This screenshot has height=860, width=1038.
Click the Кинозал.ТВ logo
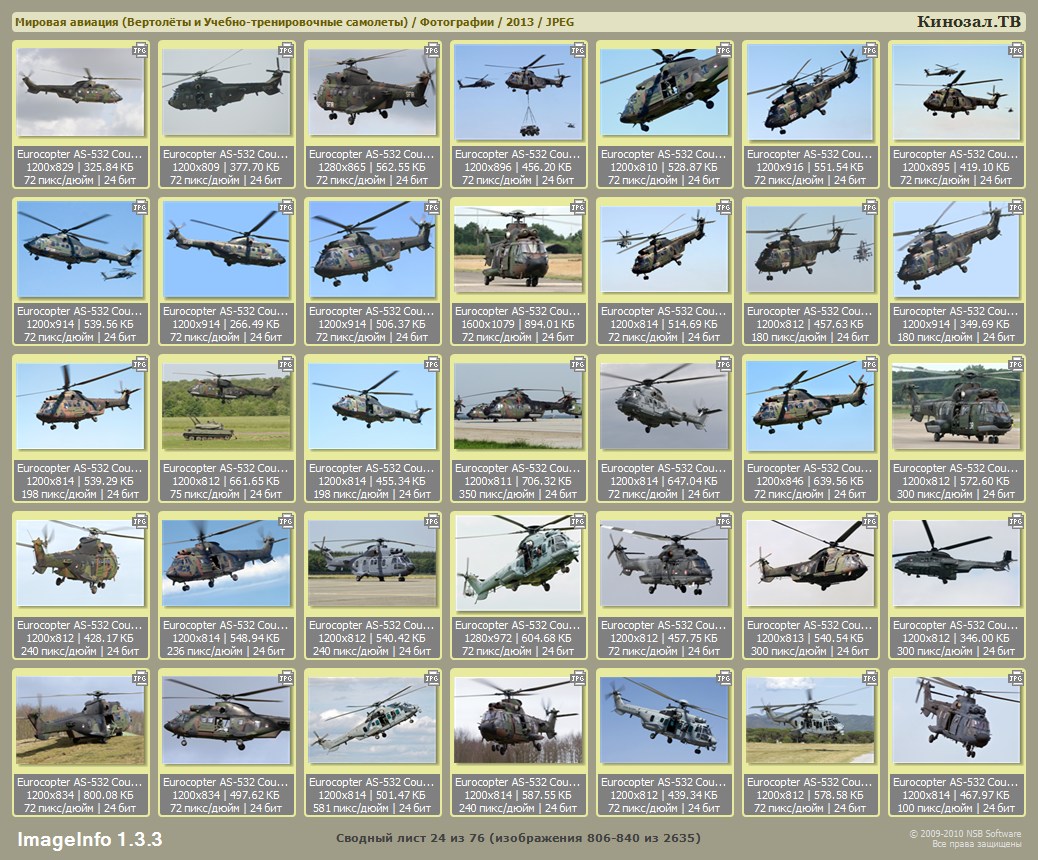968,22
